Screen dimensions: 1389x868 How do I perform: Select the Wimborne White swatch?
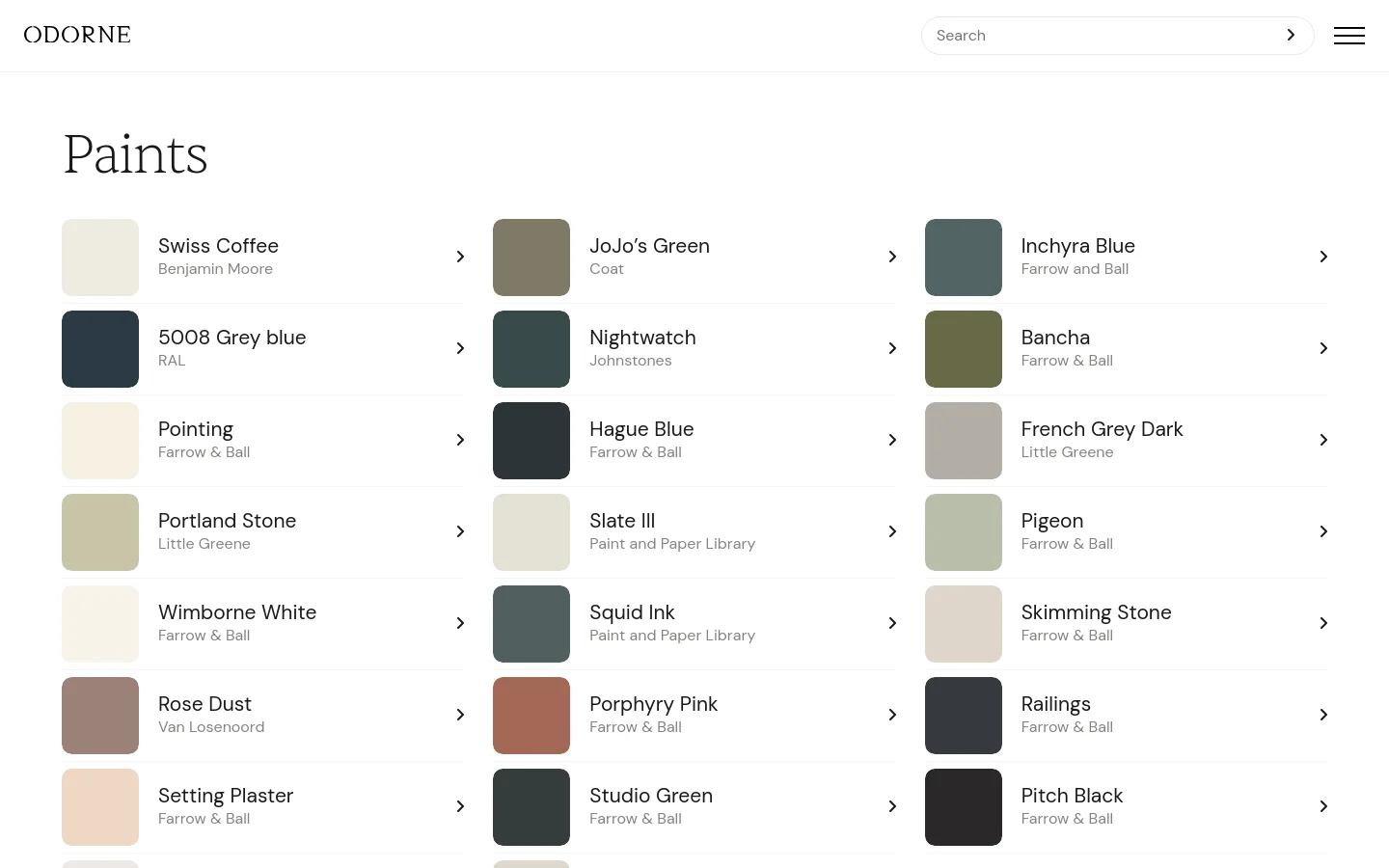coord(100,624)
